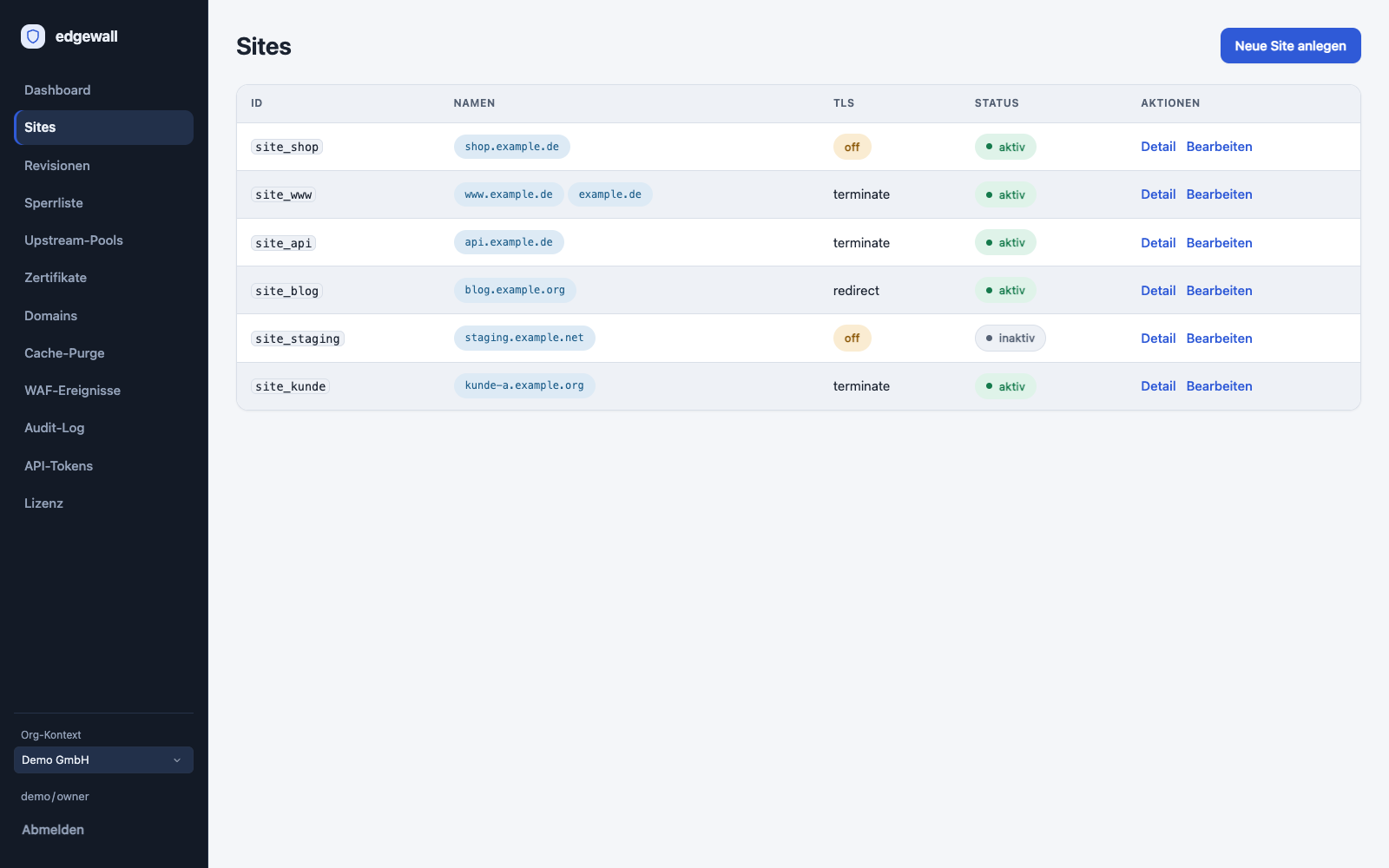
Task: Open Lizenz page
Action: pos(103,503)
